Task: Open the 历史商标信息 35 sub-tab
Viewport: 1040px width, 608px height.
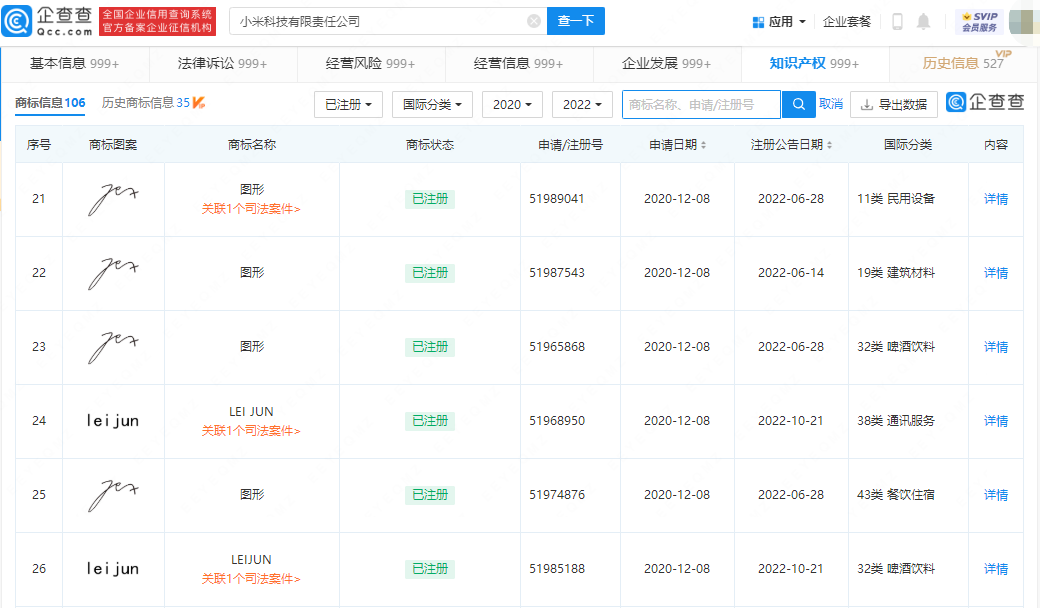Action: pyautogui.click(x=153, y=103)
